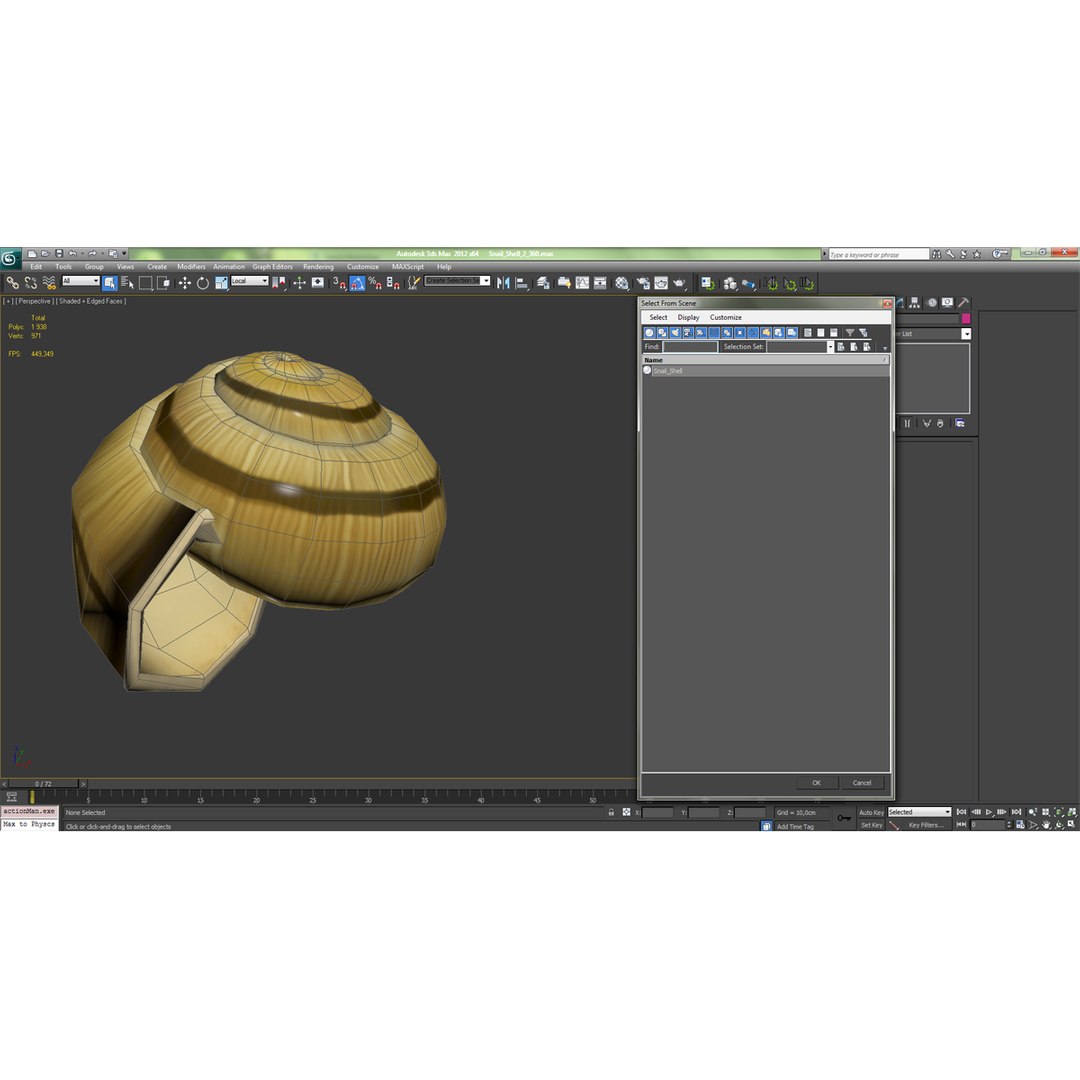1080x1080 pixels.
Task: Open the selection filter All dropdown
Action: pos(81,281)
